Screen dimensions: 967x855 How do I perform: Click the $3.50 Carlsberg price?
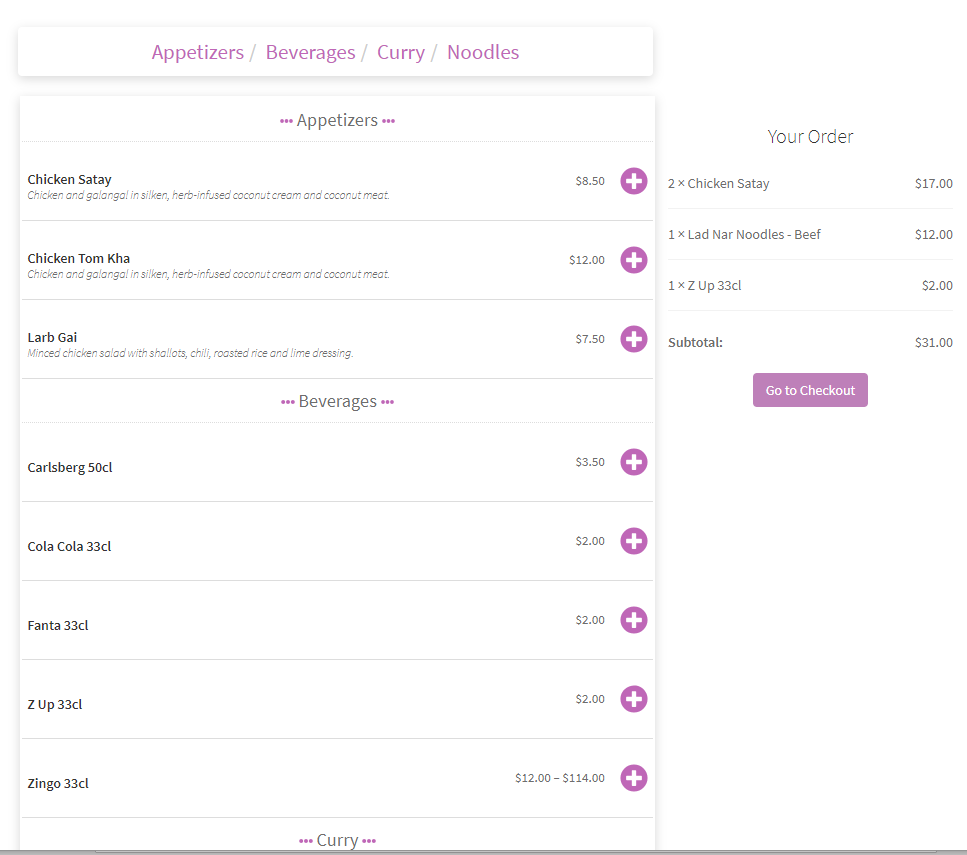coord(590,462)
